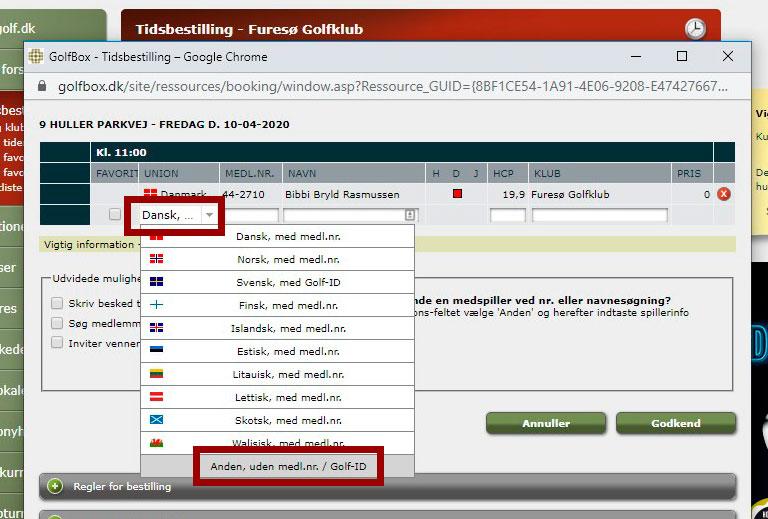Click the Klub input field
The width and height of the screenshot is (768, 519).
pos(600,215)
